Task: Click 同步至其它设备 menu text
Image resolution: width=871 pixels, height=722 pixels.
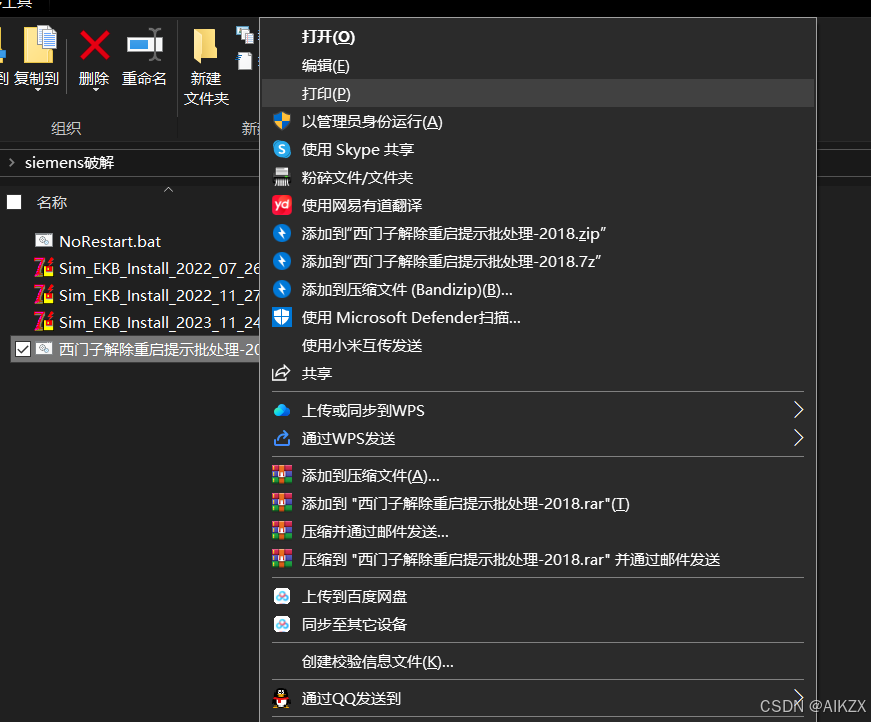Action: (354, 624)
